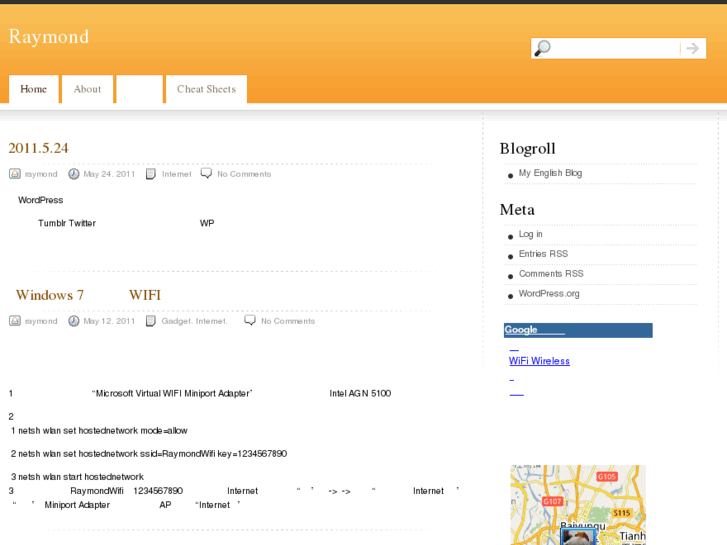Screen dimensions: 727x545
Task: Open the Windows 7 WIFI post title
Action: coord(88,295)
